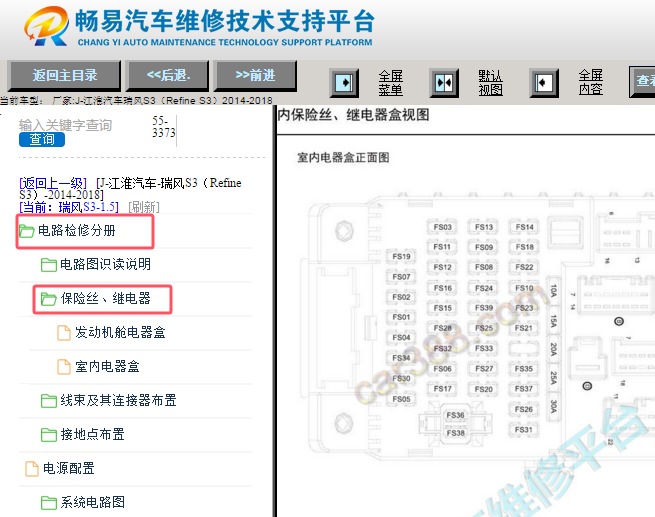Click the 返回主目录 button
The width and height of the screenshot is (655, 517).
coord(64,76)
